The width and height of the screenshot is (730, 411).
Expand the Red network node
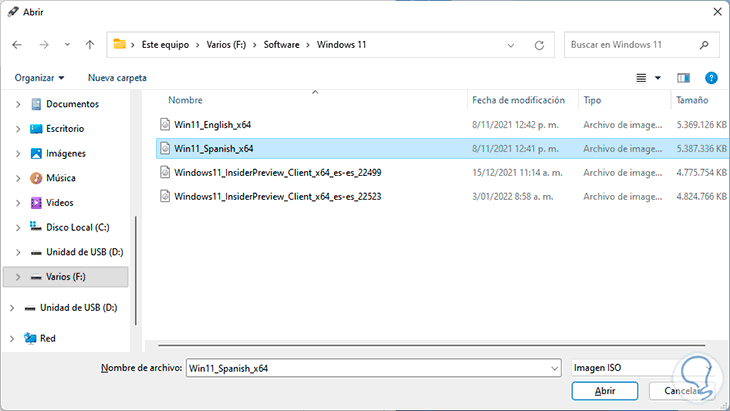point(12,339)
